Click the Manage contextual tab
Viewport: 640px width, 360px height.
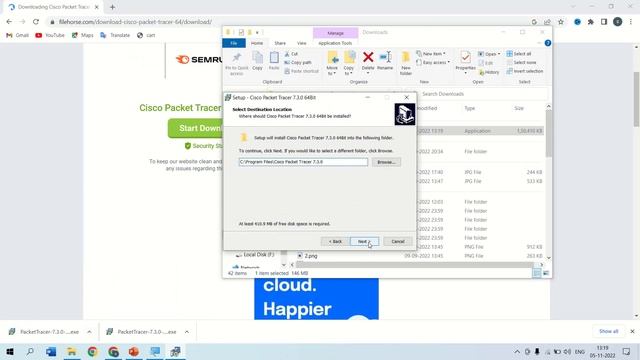(x=336, y=33)
